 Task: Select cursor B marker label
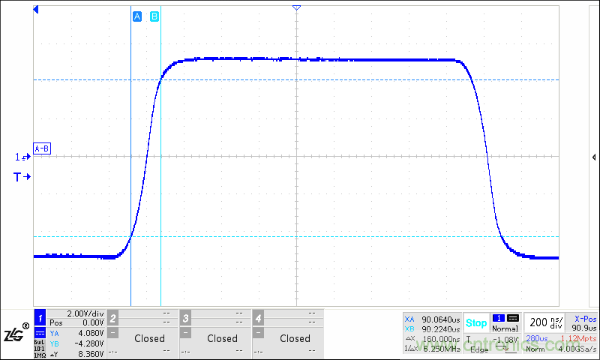tap(154, 16)
